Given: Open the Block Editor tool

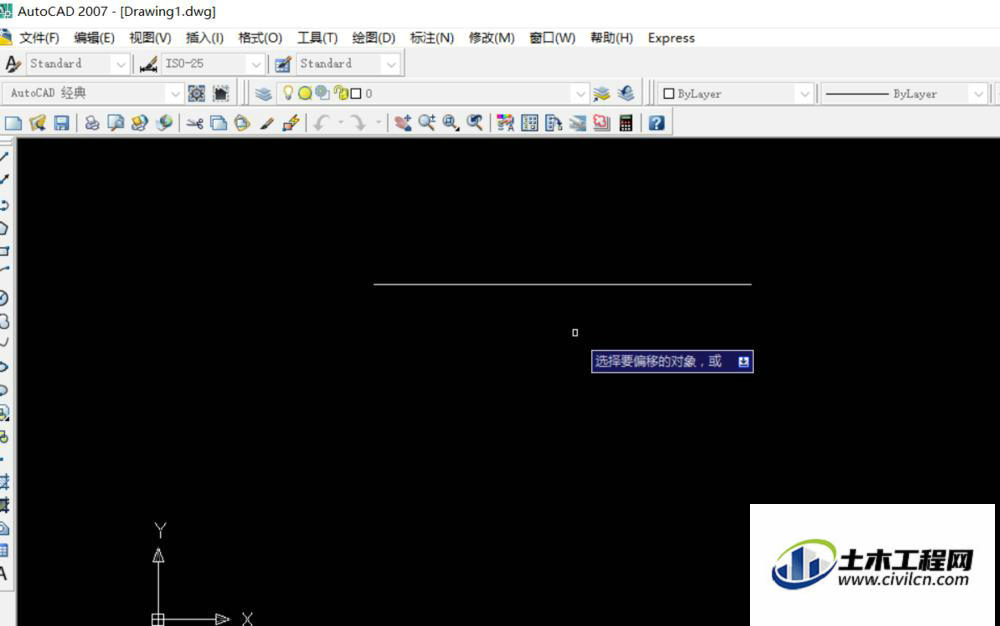Looking at the screenshot, I should coord(291,122).
